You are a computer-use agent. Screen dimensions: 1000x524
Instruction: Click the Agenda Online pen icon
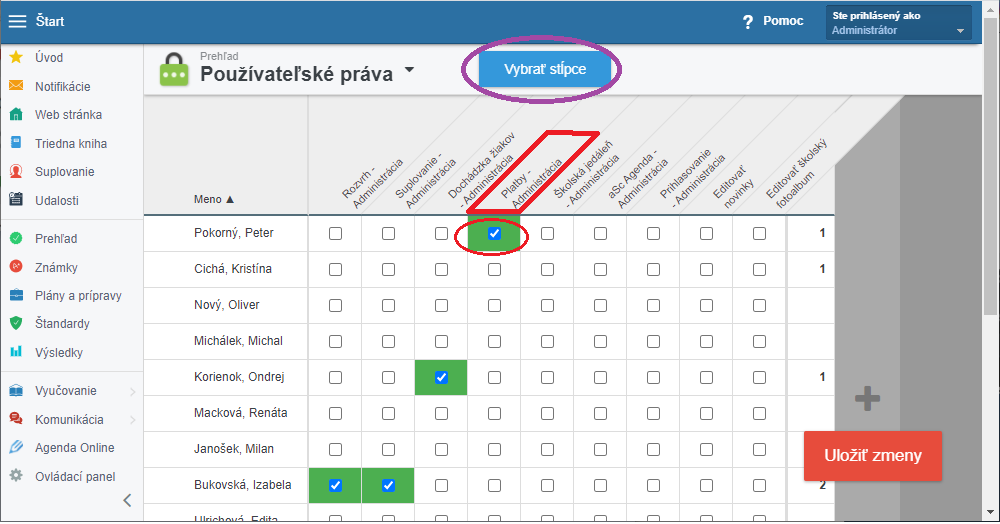pos(16,448)
